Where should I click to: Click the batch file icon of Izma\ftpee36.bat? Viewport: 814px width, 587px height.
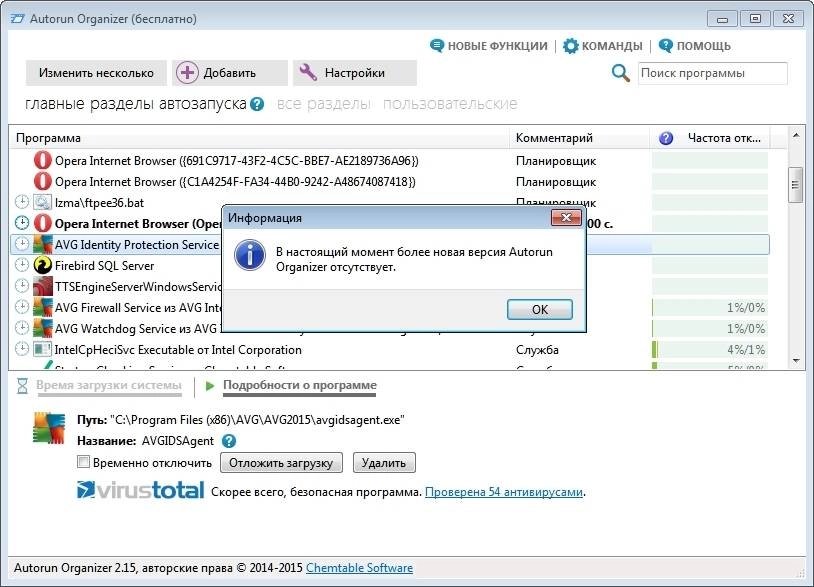coord(43,202)
